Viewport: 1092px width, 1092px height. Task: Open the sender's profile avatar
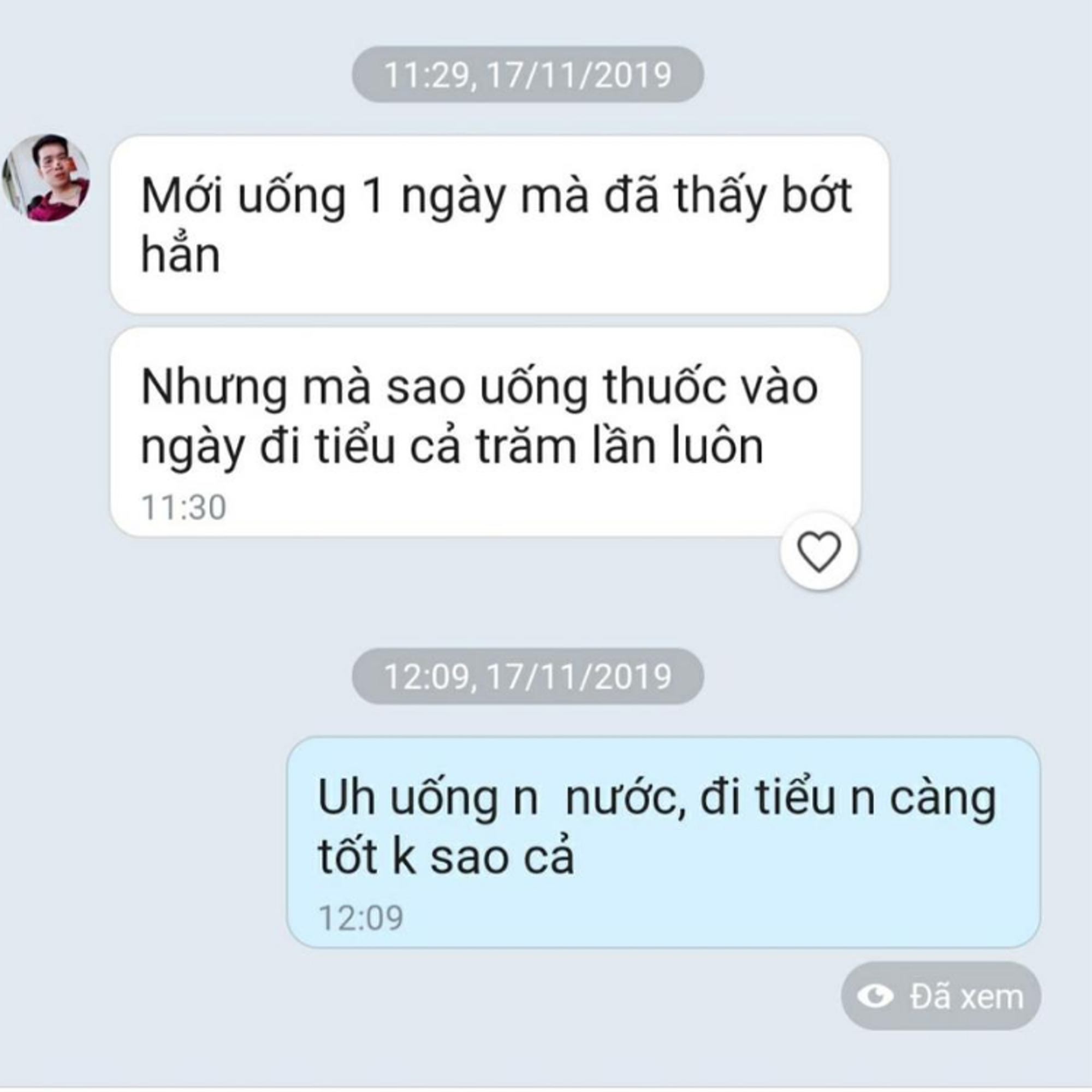click(46, 177)
